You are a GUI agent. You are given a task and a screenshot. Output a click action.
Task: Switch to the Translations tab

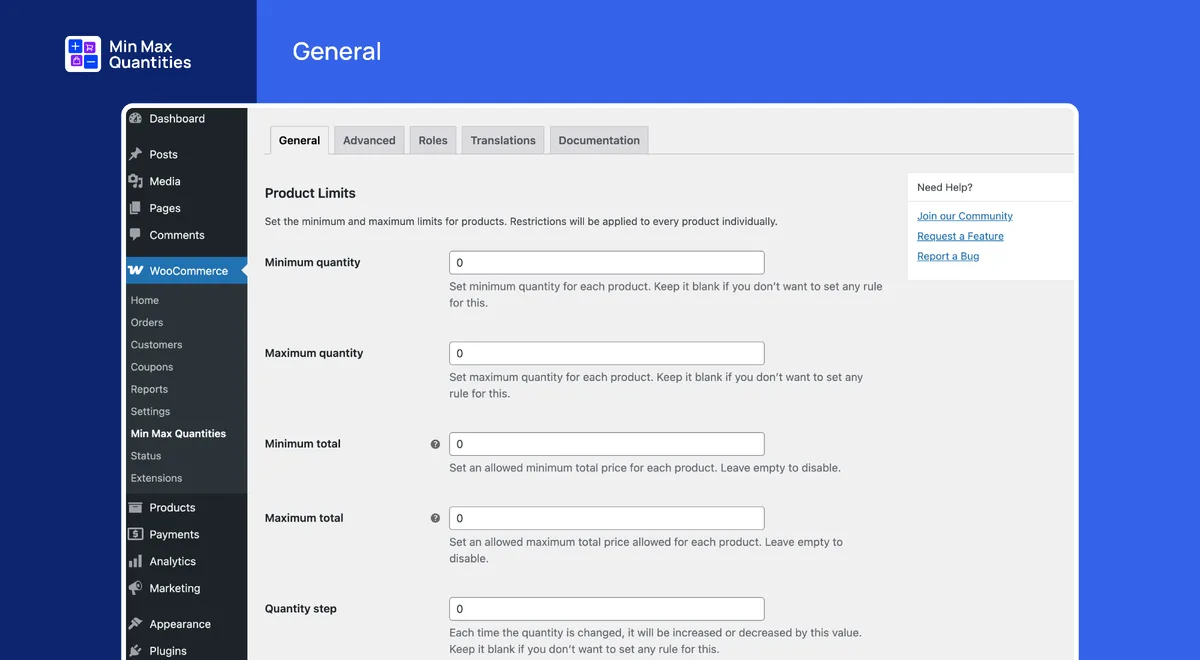(503, 140)
